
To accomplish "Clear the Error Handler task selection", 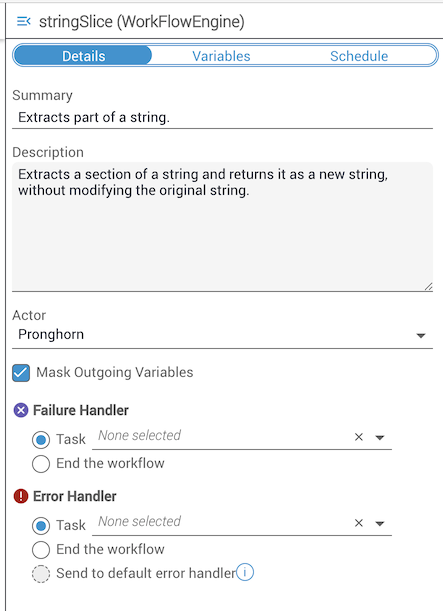I will click(359, 523).
